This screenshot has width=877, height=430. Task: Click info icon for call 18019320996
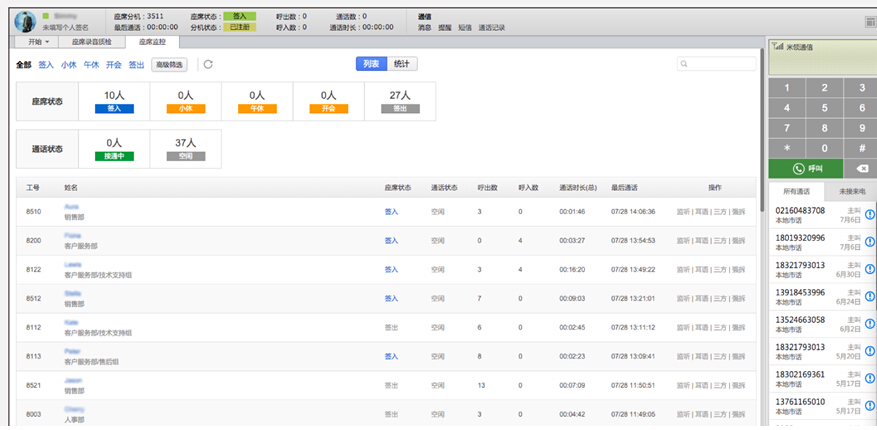pos(869,241)
